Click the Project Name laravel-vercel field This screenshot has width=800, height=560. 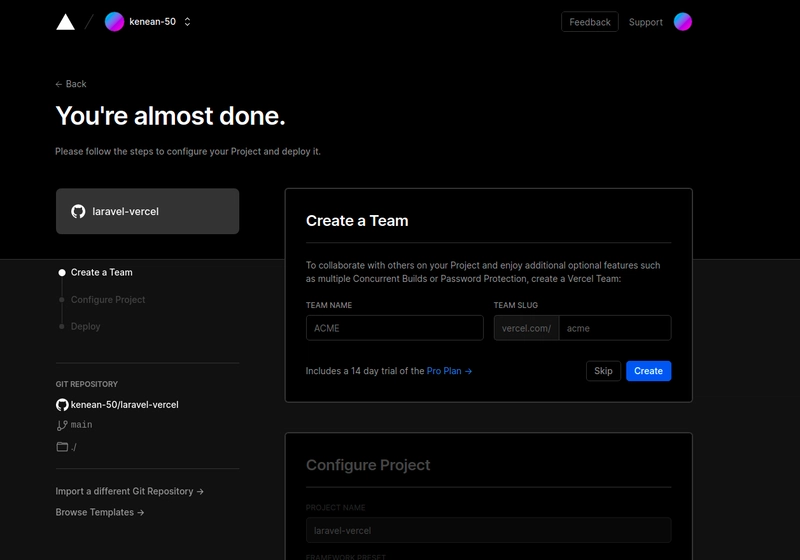click(x=488, y=530)
